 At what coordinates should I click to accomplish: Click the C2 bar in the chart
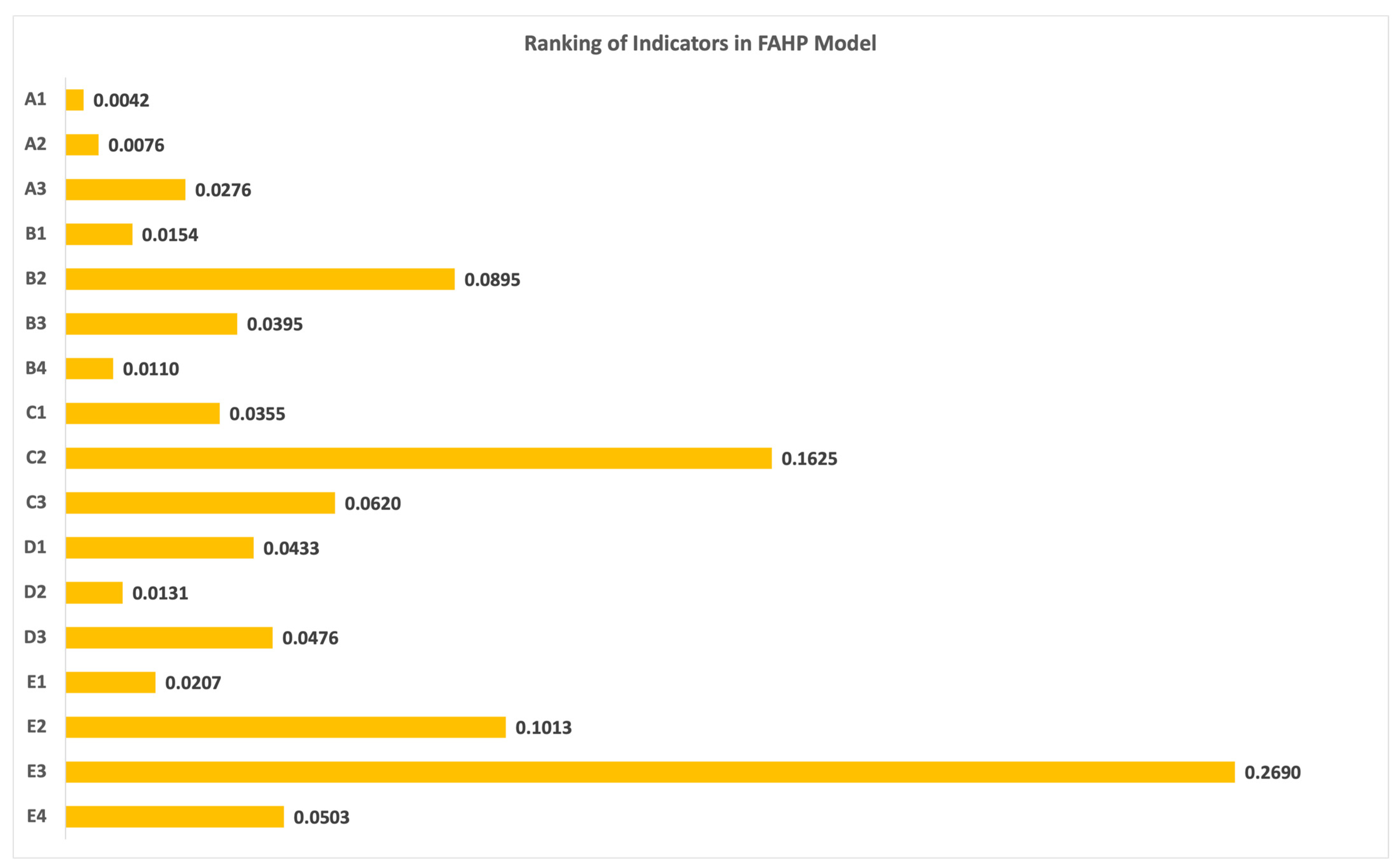[418, 458]
